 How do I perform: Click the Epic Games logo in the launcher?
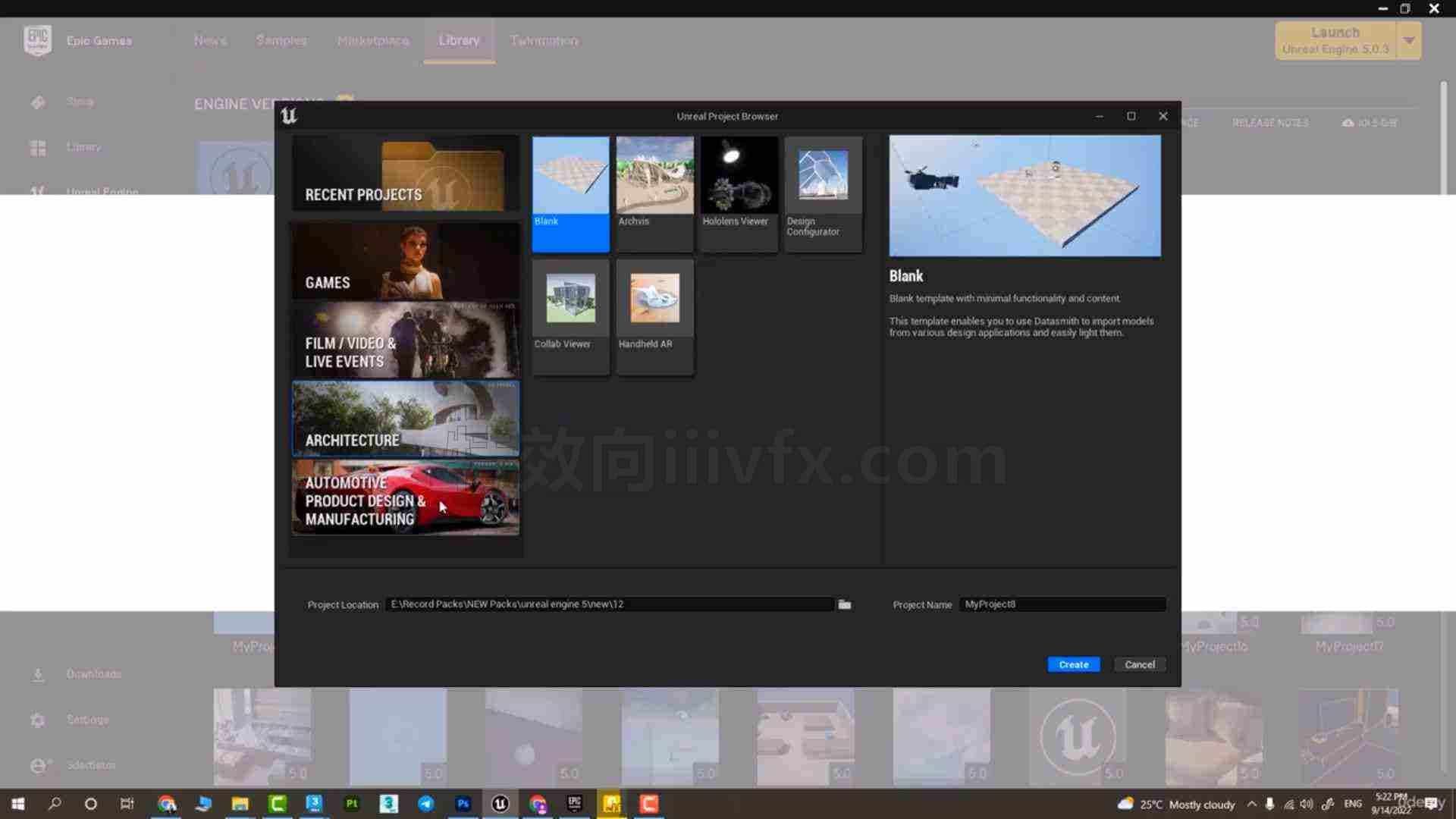[x=37, y=40]
